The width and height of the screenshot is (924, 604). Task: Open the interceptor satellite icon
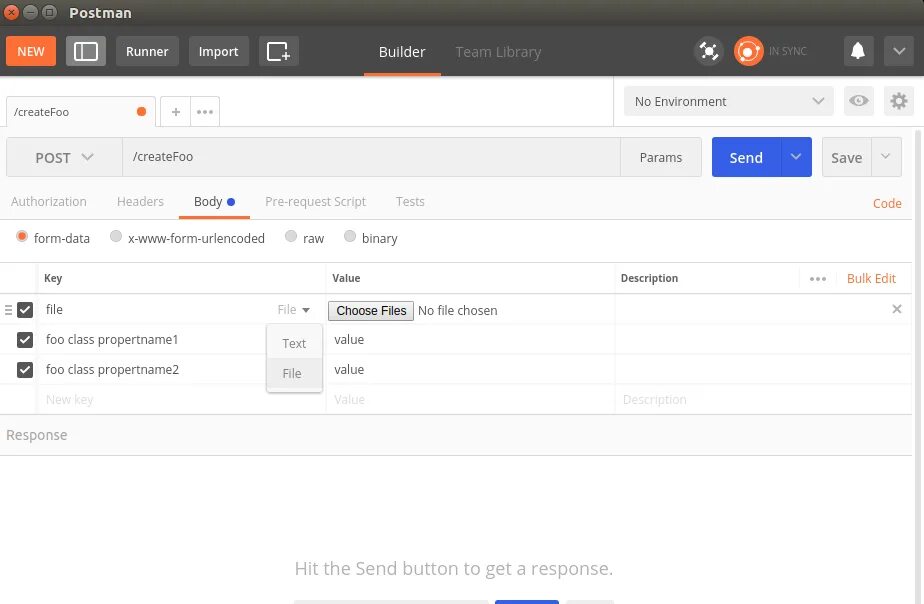708,51
